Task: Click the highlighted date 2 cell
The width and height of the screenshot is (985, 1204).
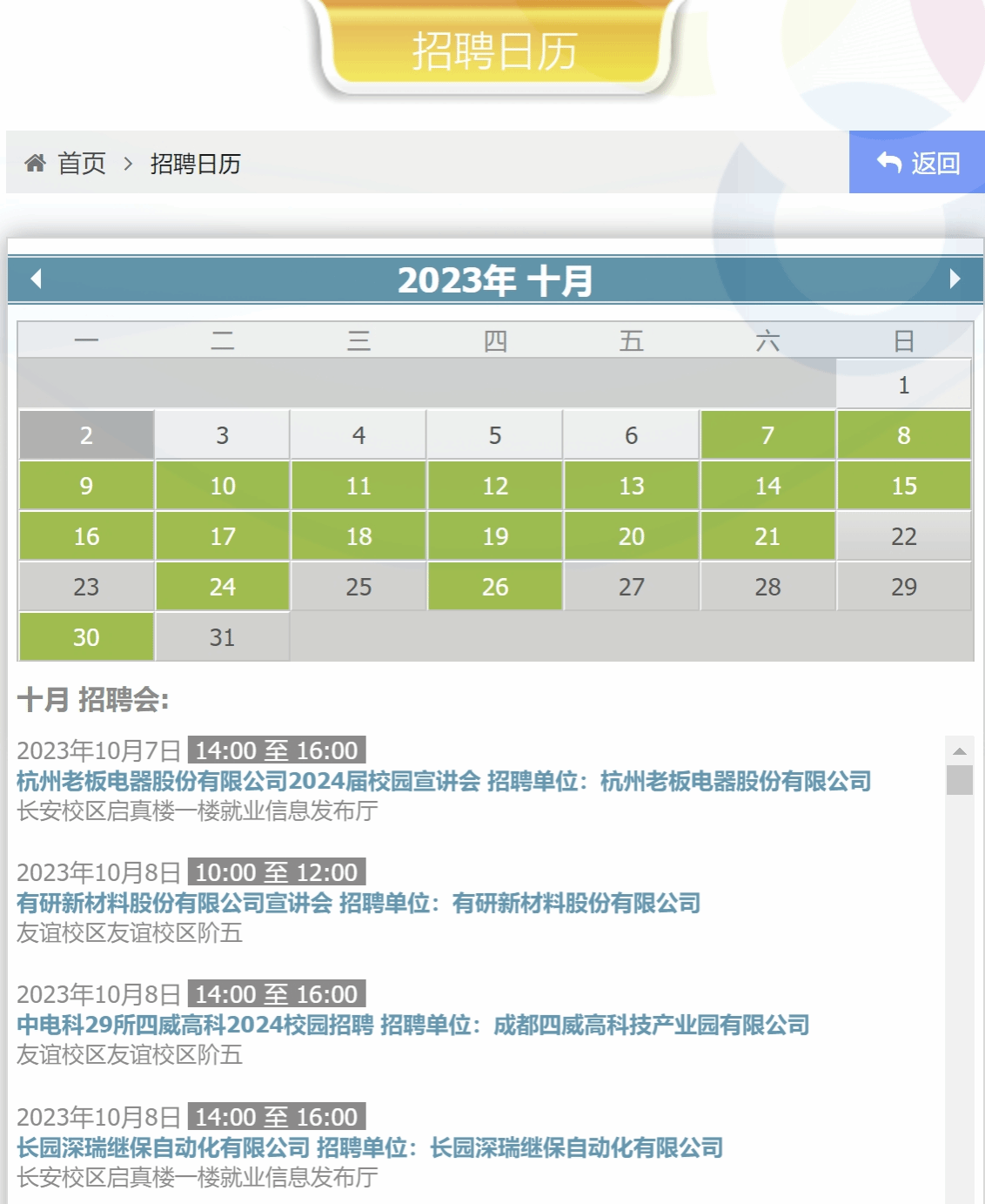Action: [x=86, y=435]
